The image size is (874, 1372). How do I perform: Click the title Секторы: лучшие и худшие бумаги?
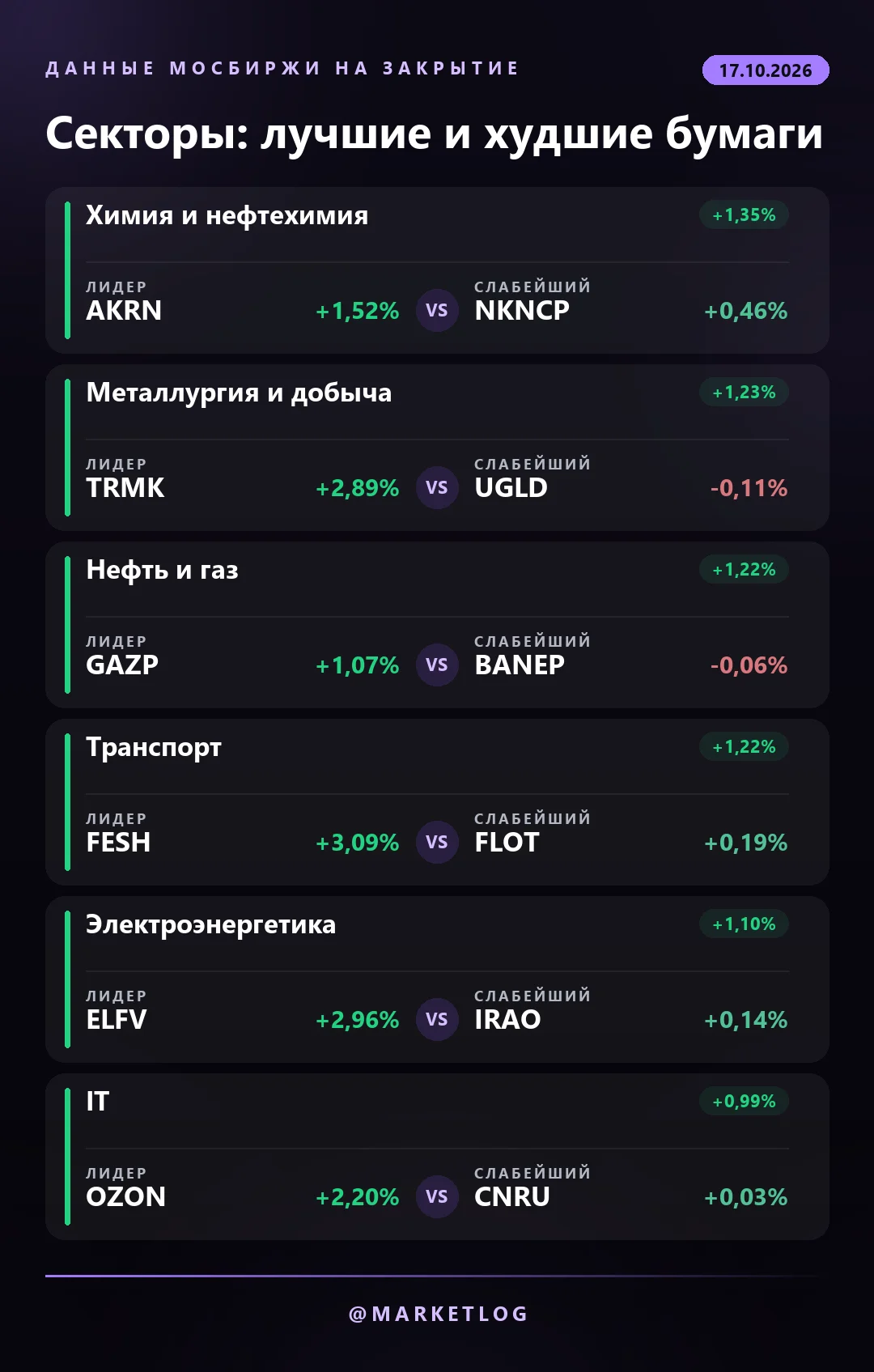(435, 134)
